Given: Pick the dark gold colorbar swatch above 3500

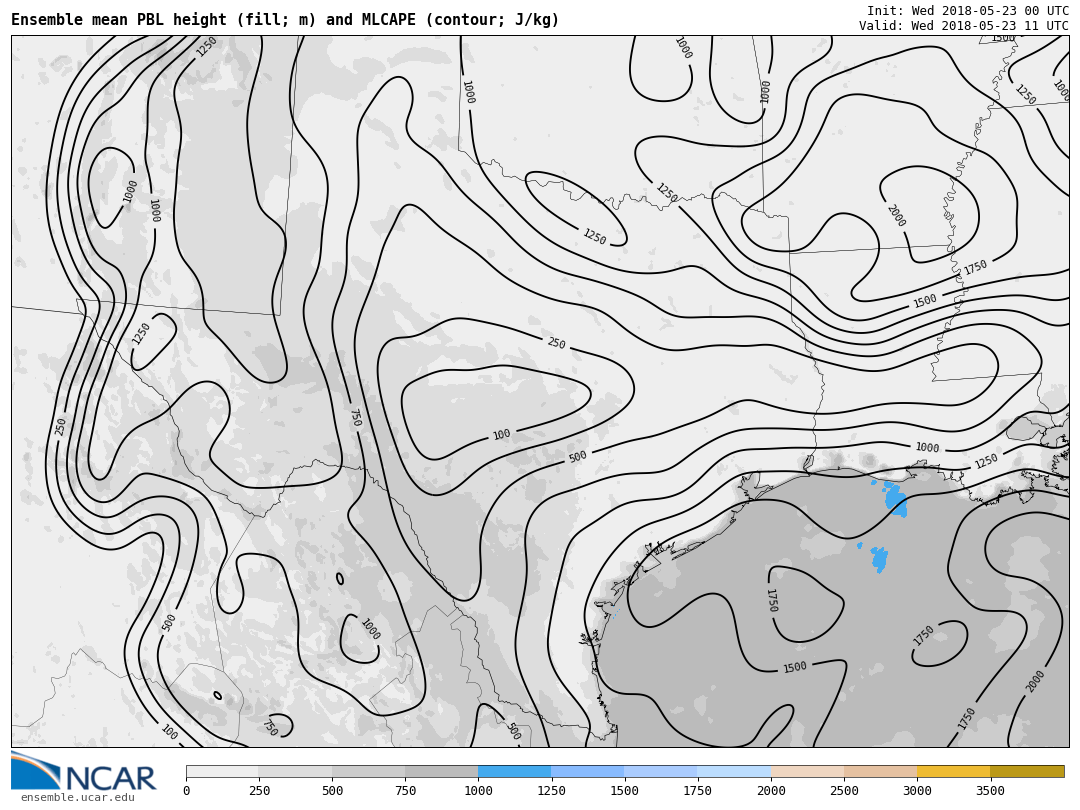Looking at the screenshot, I should 1027,771.
